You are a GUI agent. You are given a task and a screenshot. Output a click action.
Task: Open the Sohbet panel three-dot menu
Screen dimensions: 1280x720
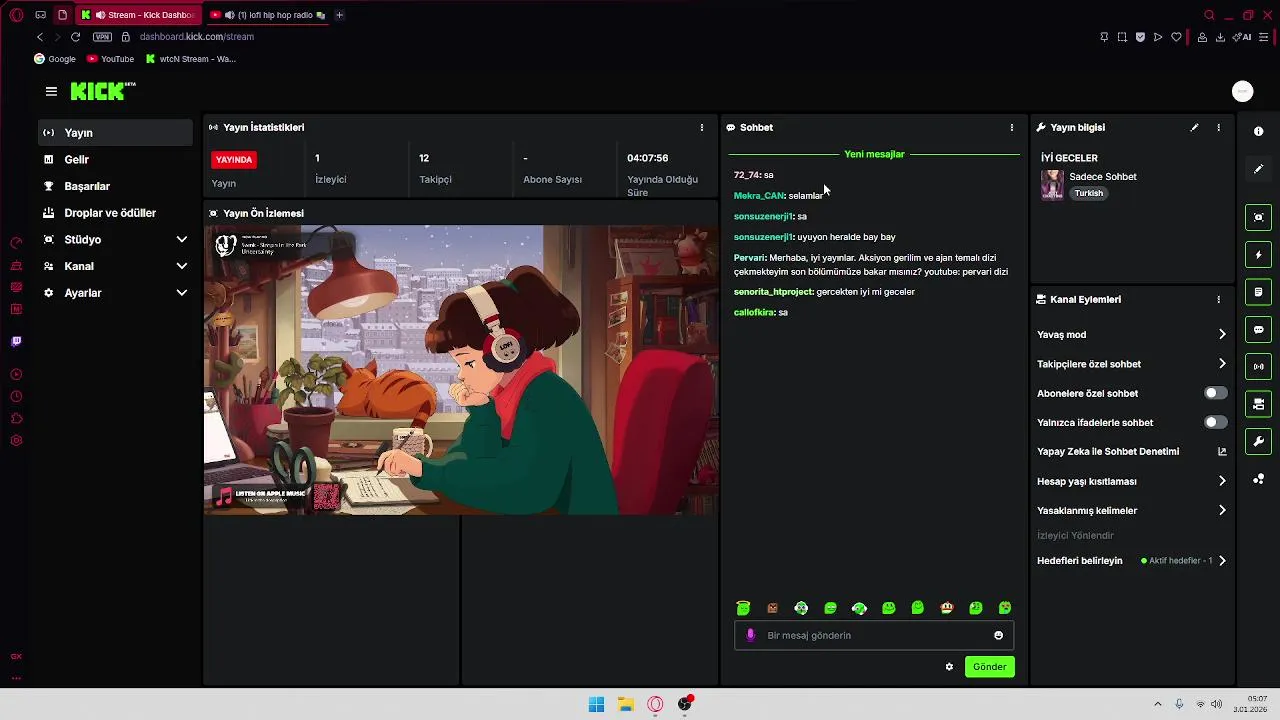[x=1011, y=127]
